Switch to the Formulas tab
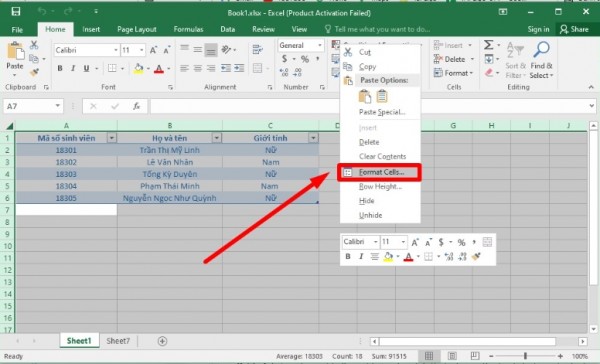The height and width of the screenshot is (364, 600). (x=188, y=29)
